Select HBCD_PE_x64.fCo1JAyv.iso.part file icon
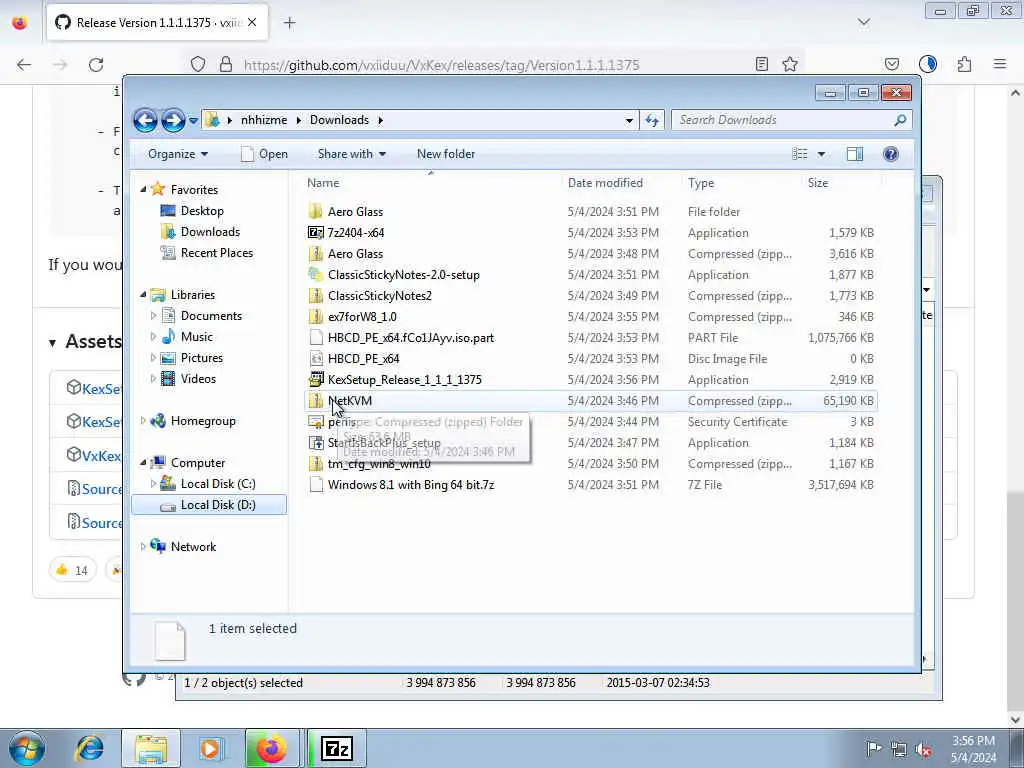 coord(316,338)
